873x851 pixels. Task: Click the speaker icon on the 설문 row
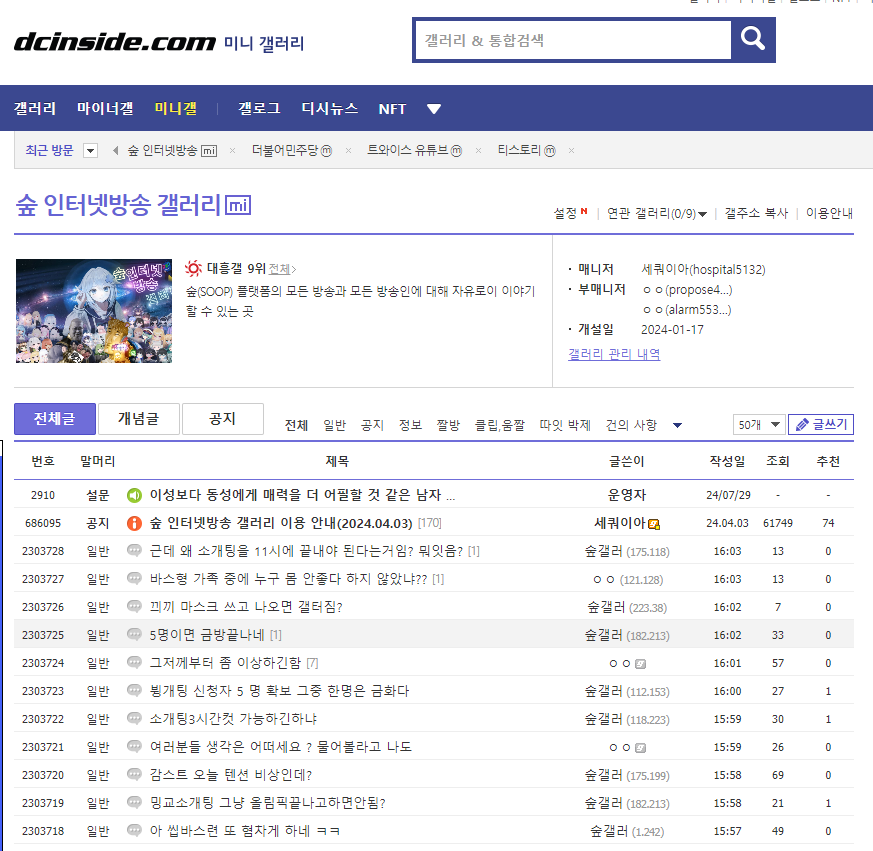(135, 494)
